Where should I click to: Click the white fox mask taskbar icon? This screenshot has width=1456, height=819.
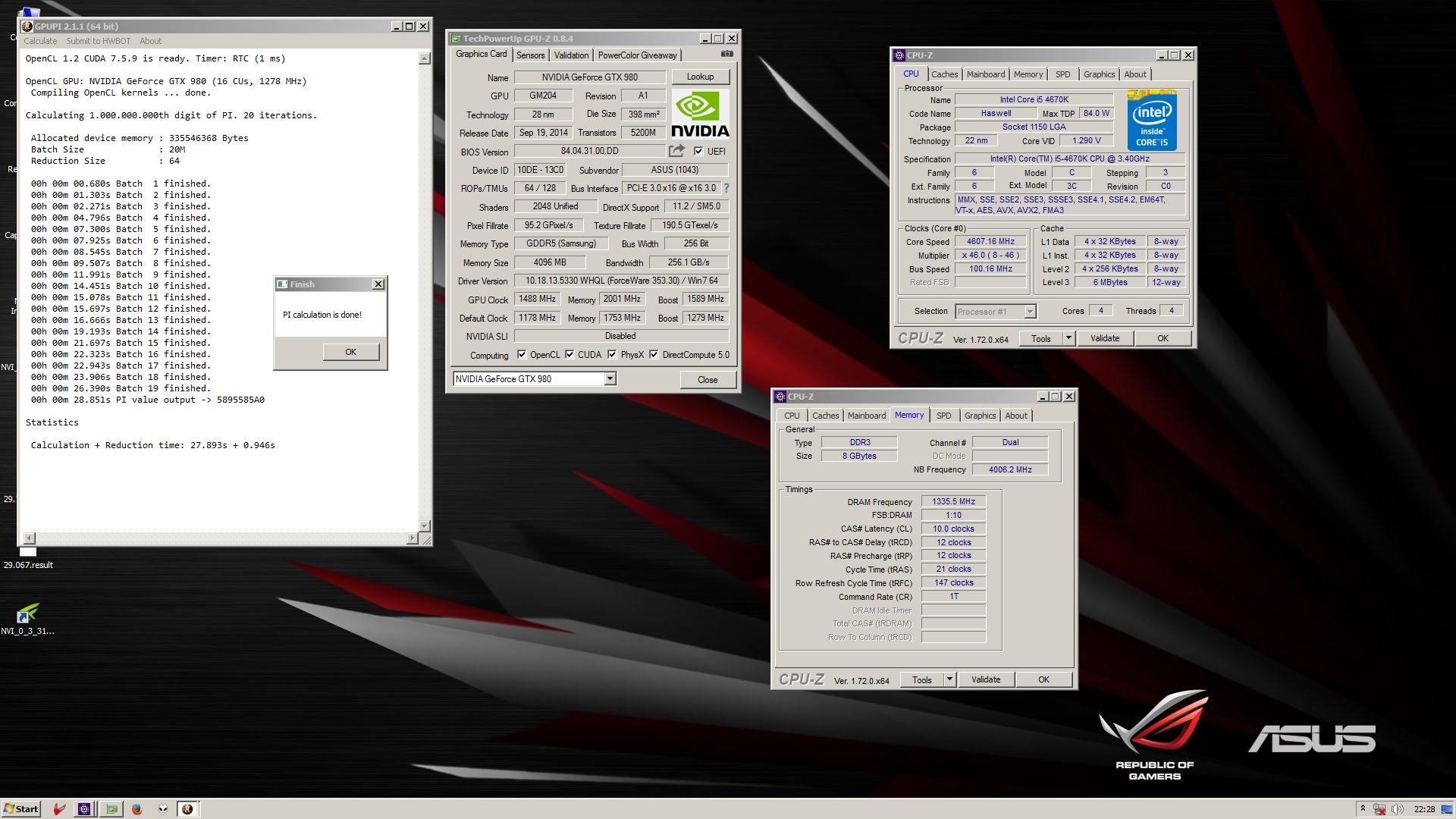pyautogui.click(x=162, y=809)
